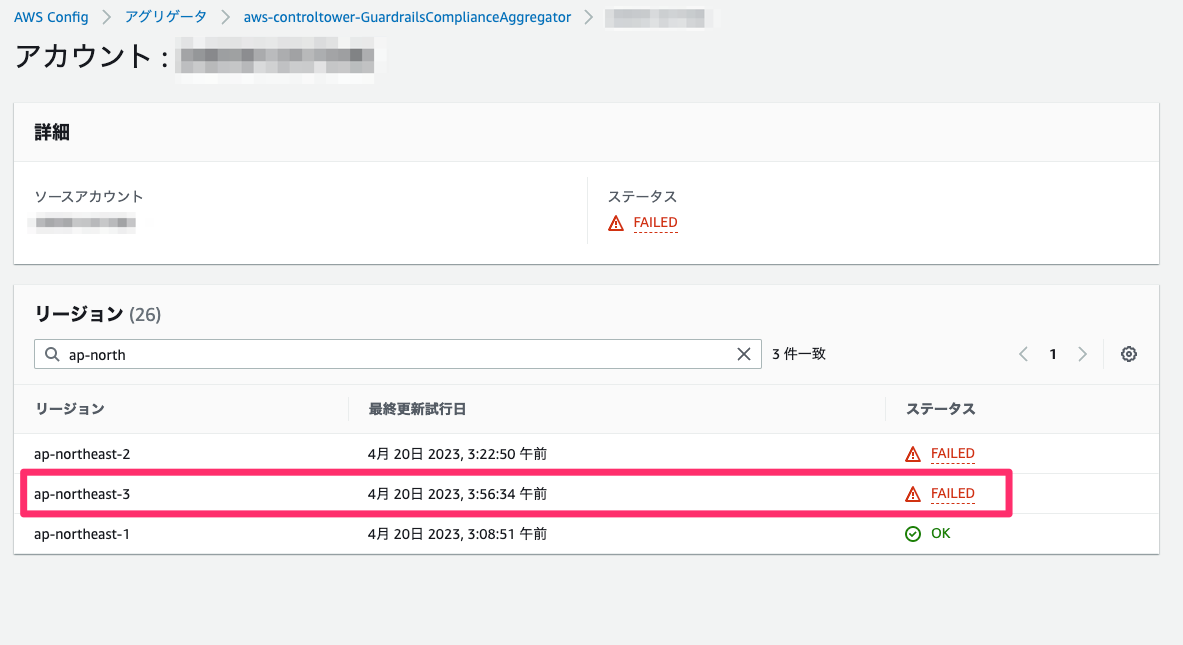This screenshot has width=1183, height=645.
Task: Click the 3:08:51 午前 timestamp cell
Action: (x=457, y=534)
